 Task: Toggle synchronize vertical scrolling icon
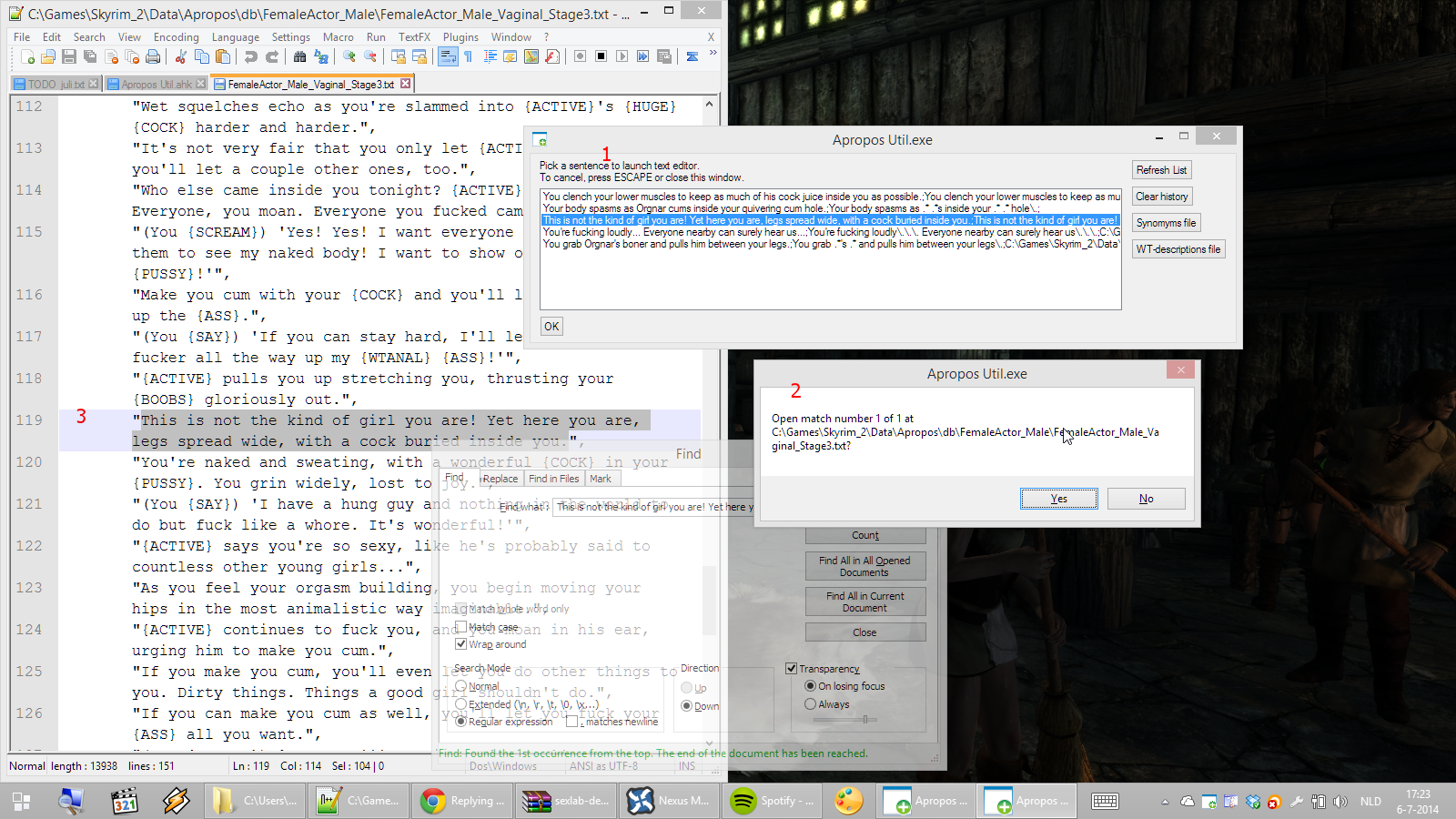pos(398,56)
